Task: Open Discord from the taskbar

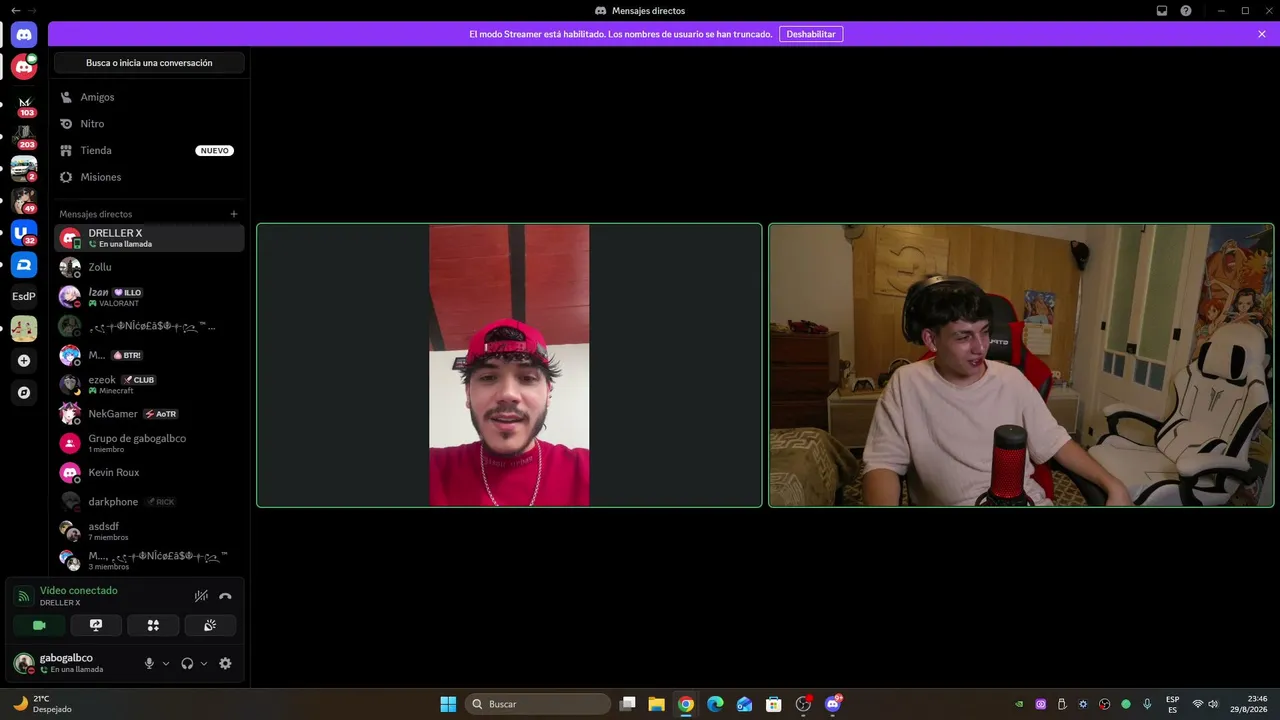Action: (x=832, y=704)
